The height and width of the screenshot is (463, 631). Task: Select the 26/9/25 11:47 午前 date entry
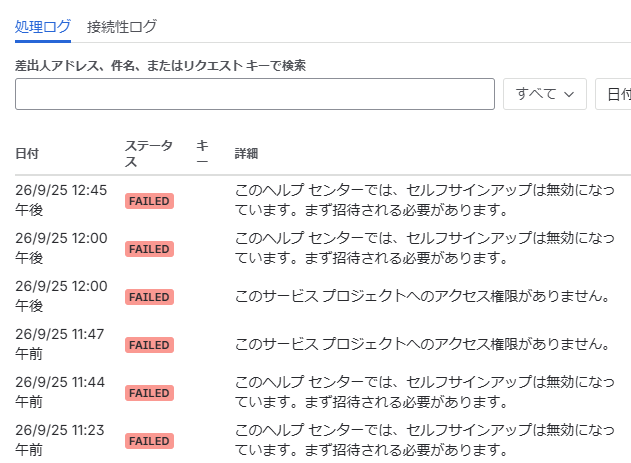coord(61,344)
